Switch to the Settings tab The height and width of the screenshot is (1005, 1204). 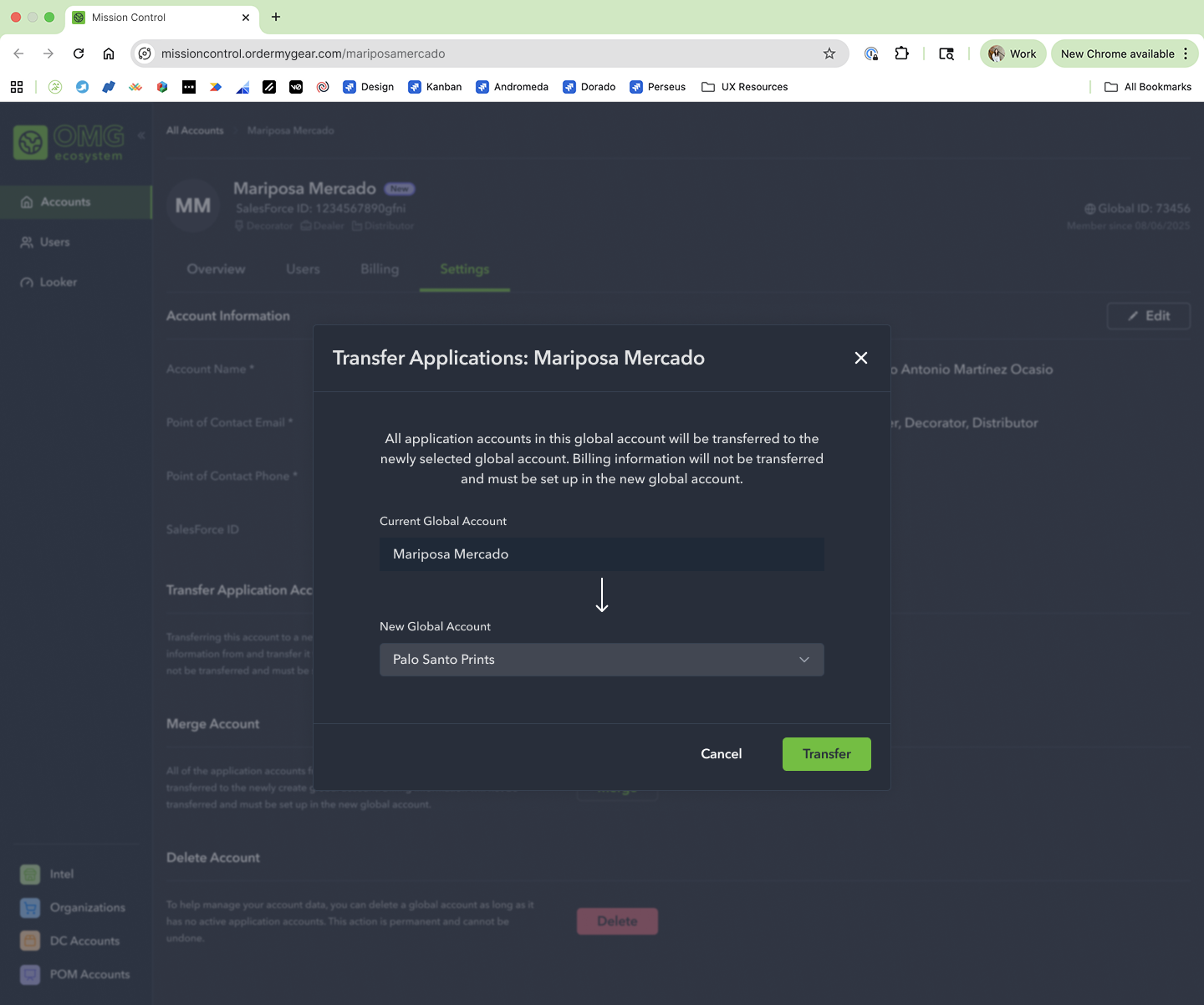coord(465,269)
